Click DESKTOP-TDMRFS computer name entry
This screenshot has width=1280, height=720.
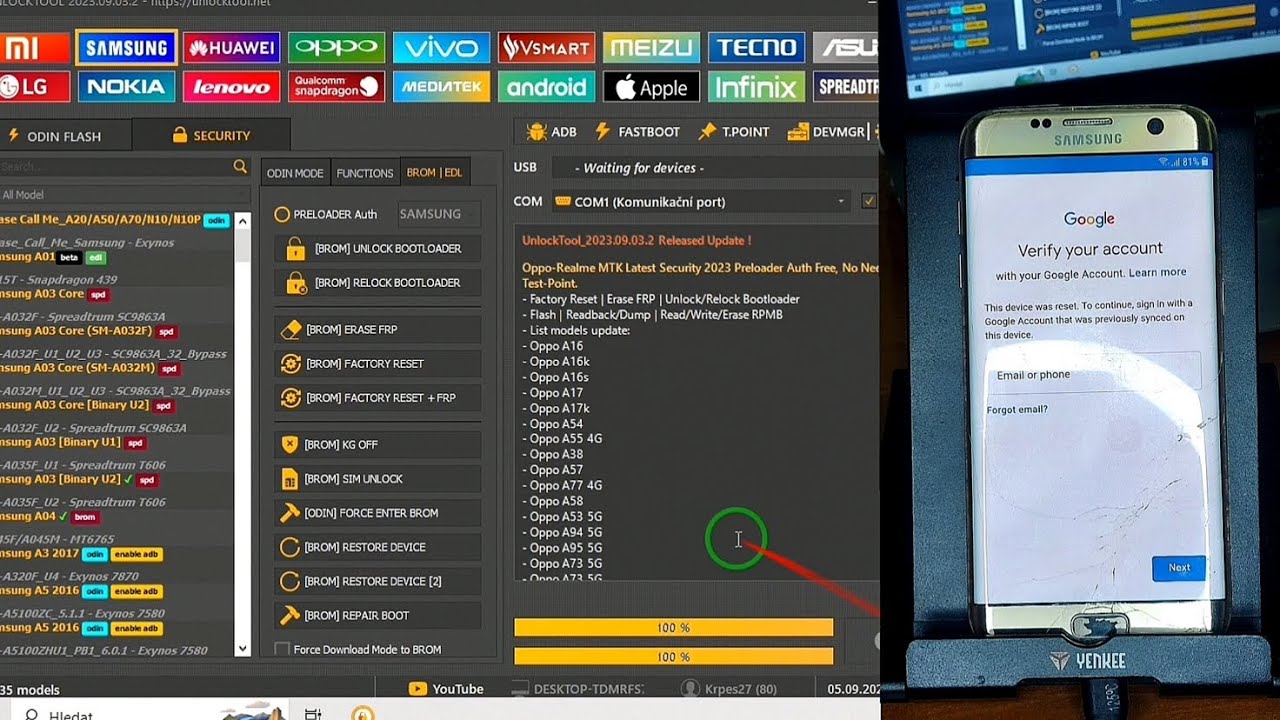point(577,689)
